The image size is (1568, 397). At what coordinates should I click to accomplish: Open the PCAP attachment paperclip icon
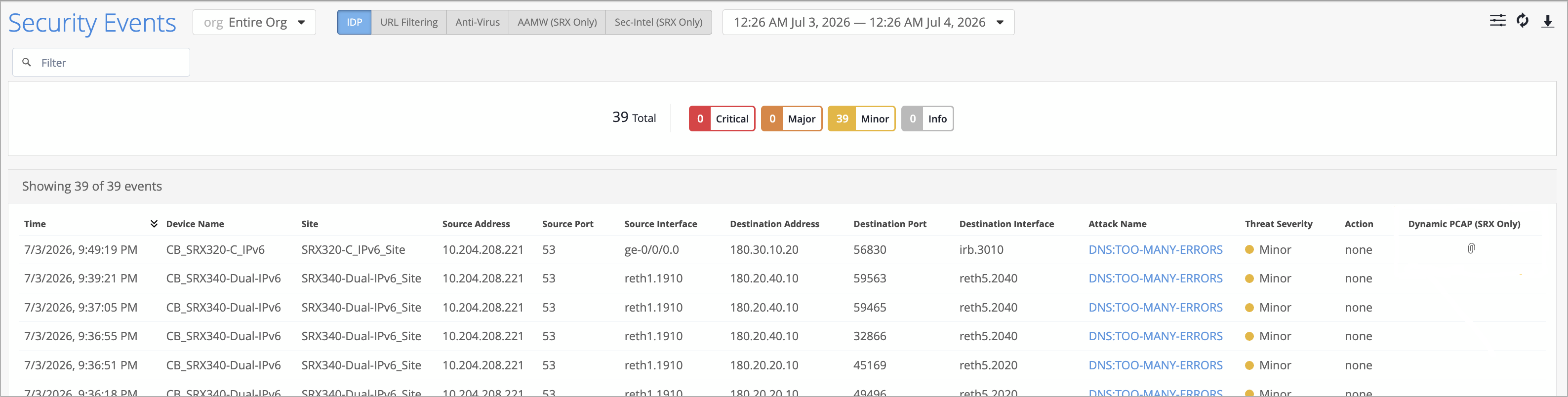tap(1471, 248)
